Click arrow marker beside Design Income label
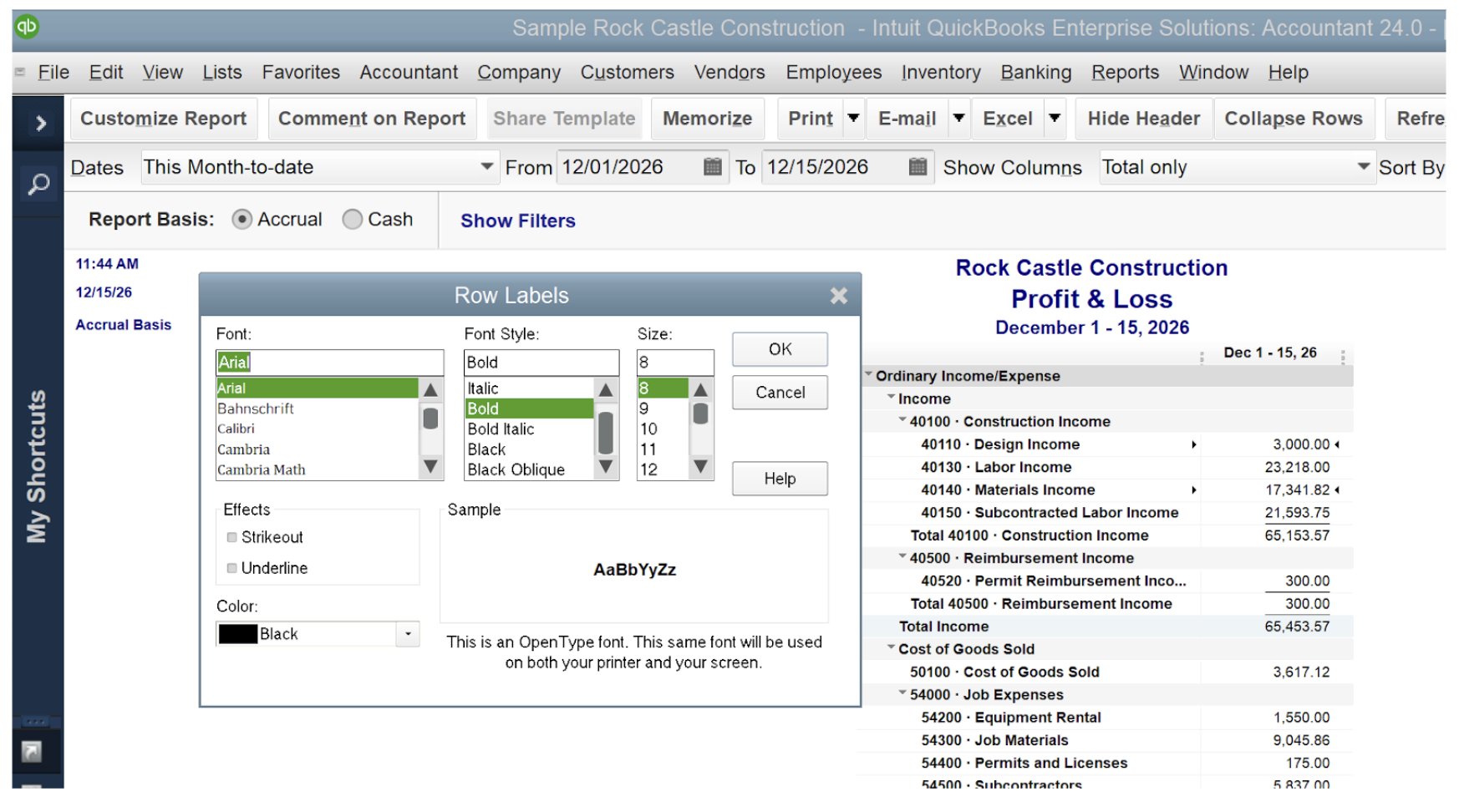The image size is (1459, 812). coord(1193,444)
